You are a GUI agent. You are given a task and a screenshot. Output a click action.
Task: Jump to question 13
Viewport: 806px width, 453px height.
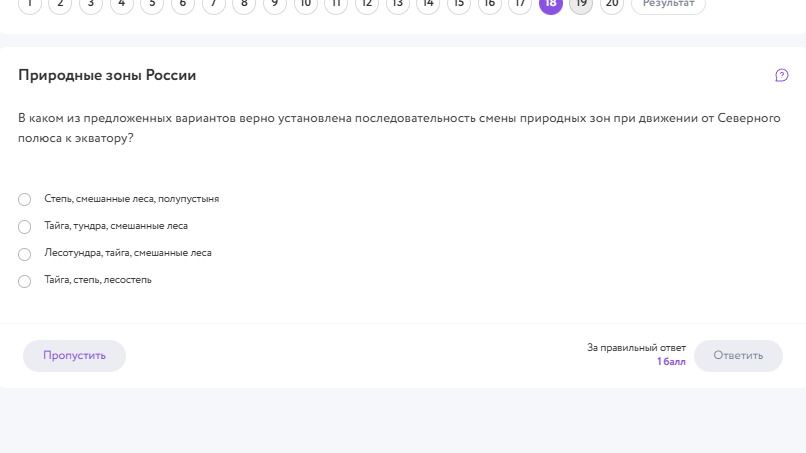pyautogui.click(x=397, y=4)
